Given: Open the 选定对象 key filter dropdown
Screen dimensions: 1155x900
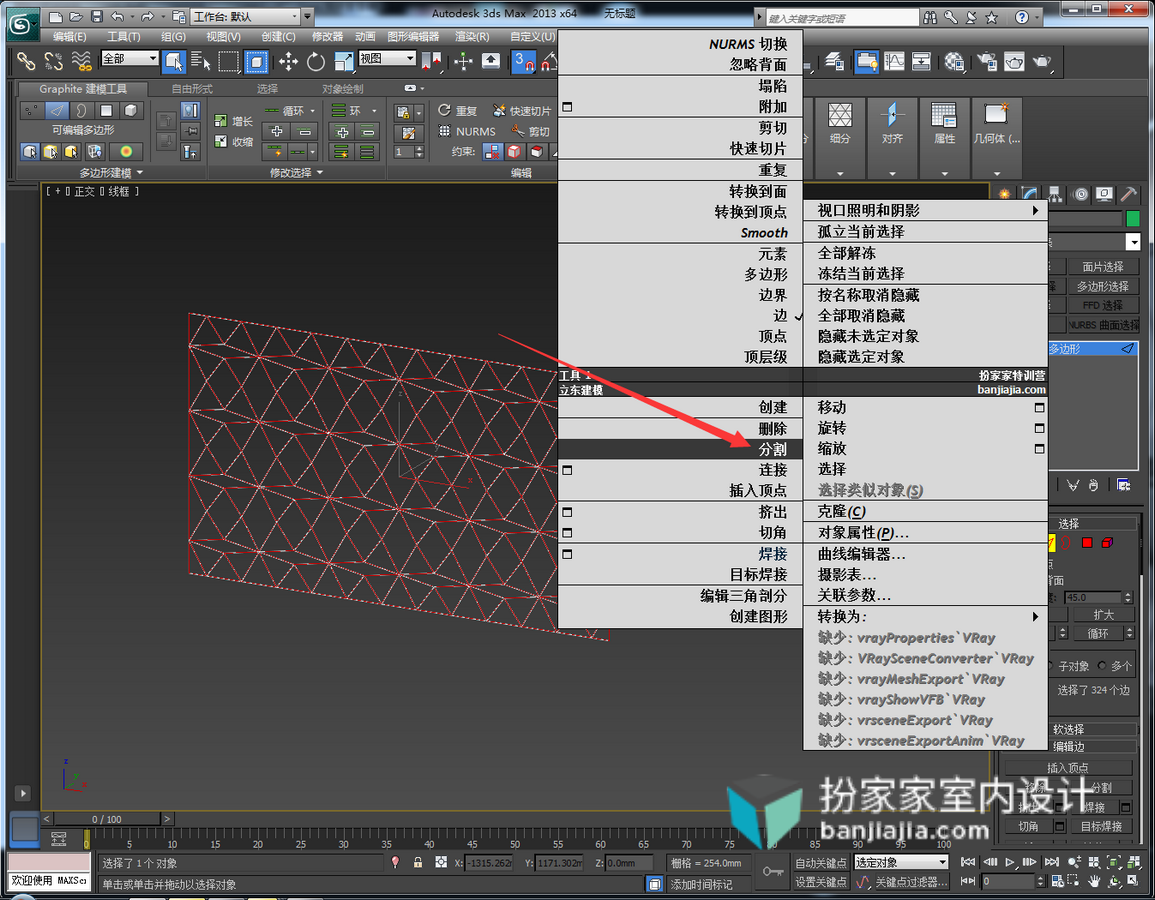Looking at the screenshot, I should [x=901, y=862].
